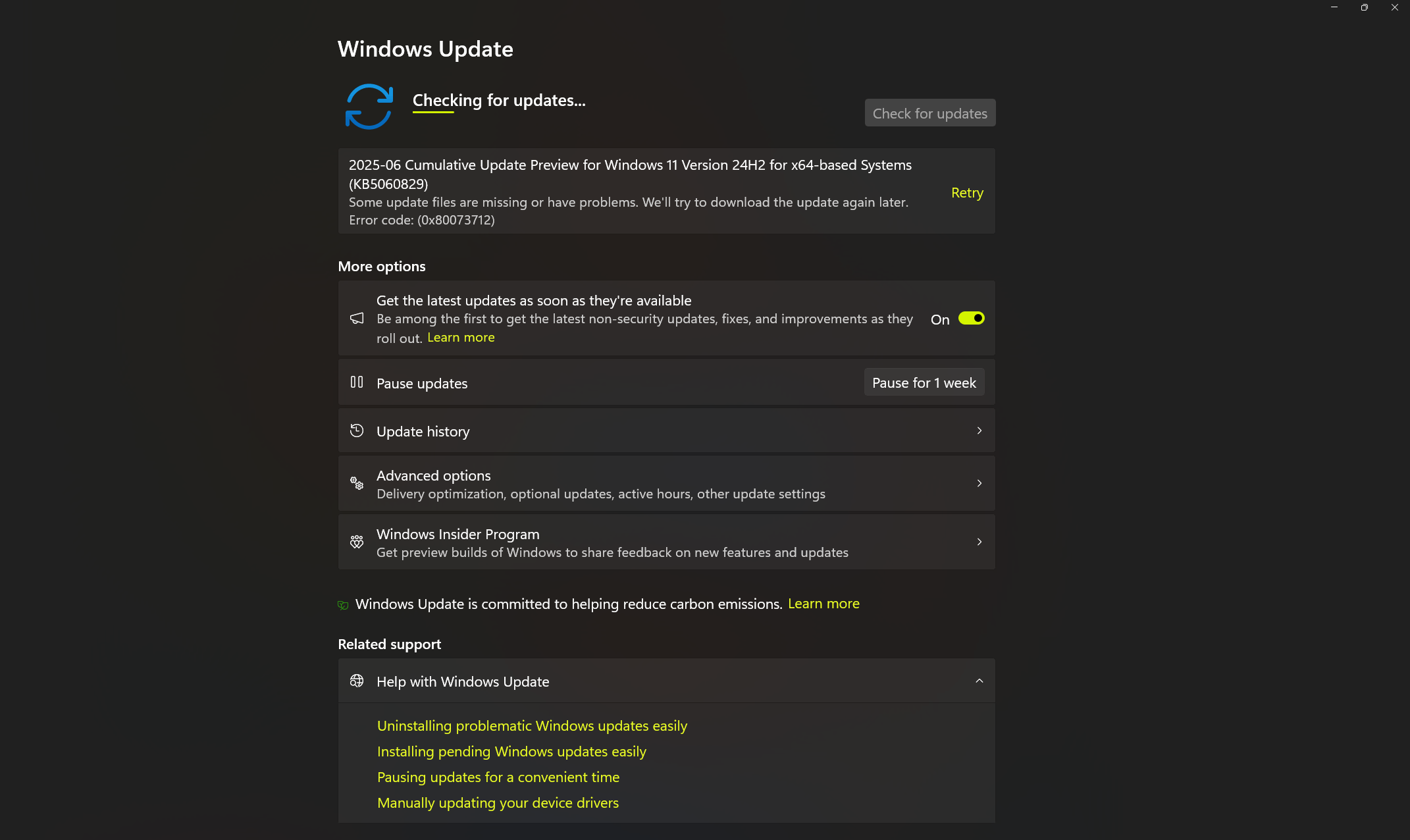Click the pause icon beside Pause updates
The height and width of the screenshot is (840, 1410).
click(356, 382)
